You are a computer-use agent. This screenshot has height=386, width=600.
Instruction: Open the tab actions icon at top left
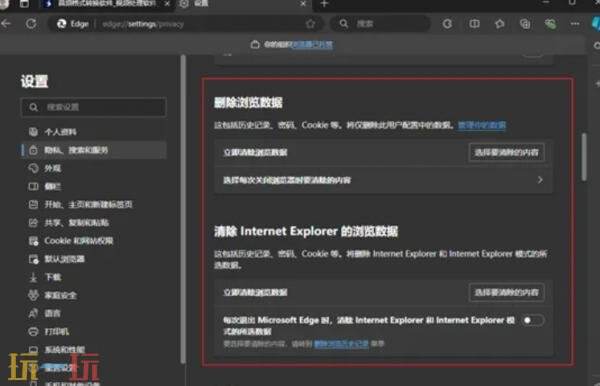coord(24,4)
